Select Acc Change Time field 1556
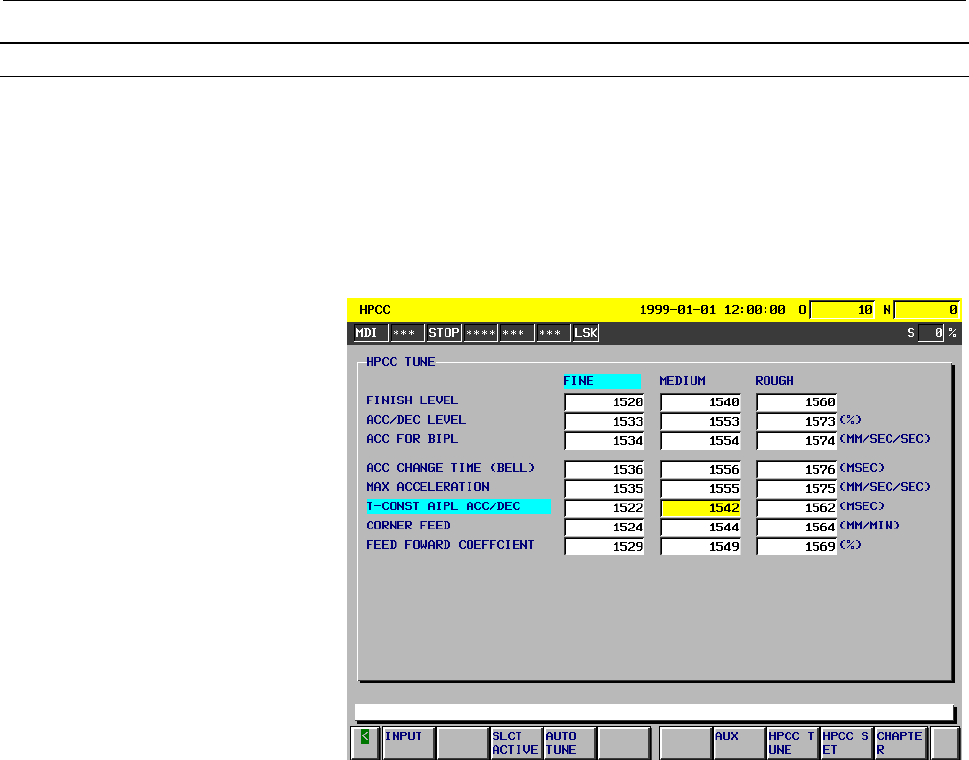 [x=700, y=470]
